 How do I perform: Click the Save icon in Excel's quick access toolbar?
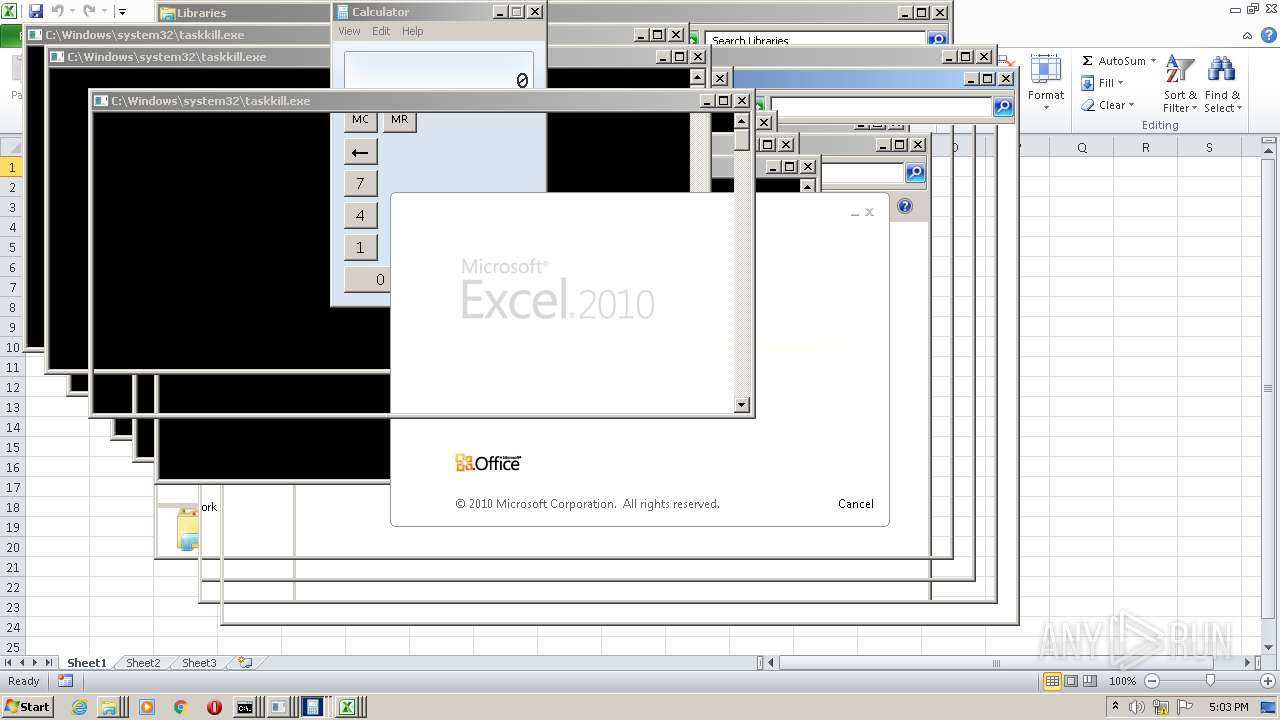point(36,11)
